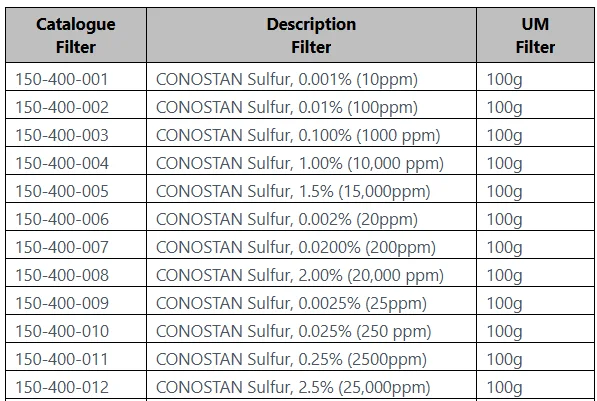
Task: Select catalogue number 150-400-001
Action: (x=62, y=79)
